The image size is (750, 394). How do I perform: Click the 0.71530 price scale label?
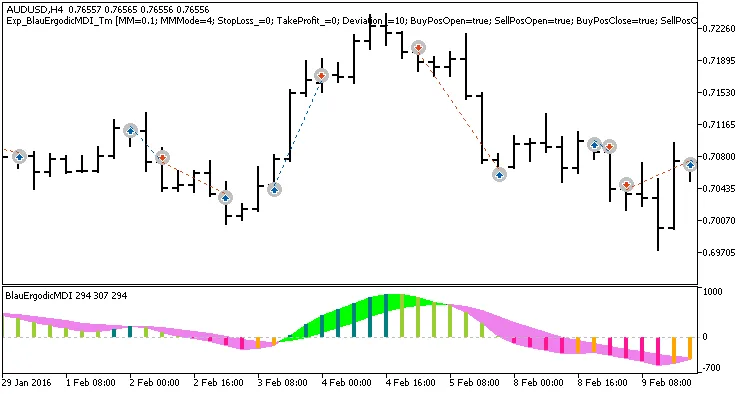click(719, 93)
